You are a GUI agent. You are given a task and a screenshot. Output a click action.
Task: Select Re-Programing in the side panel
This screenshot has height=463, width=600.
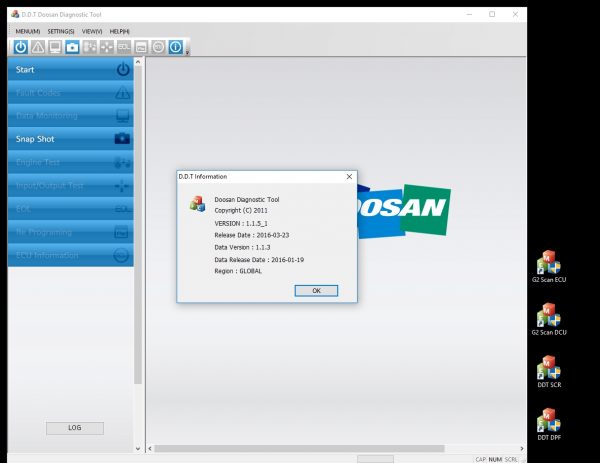click(x=70, y=232)
